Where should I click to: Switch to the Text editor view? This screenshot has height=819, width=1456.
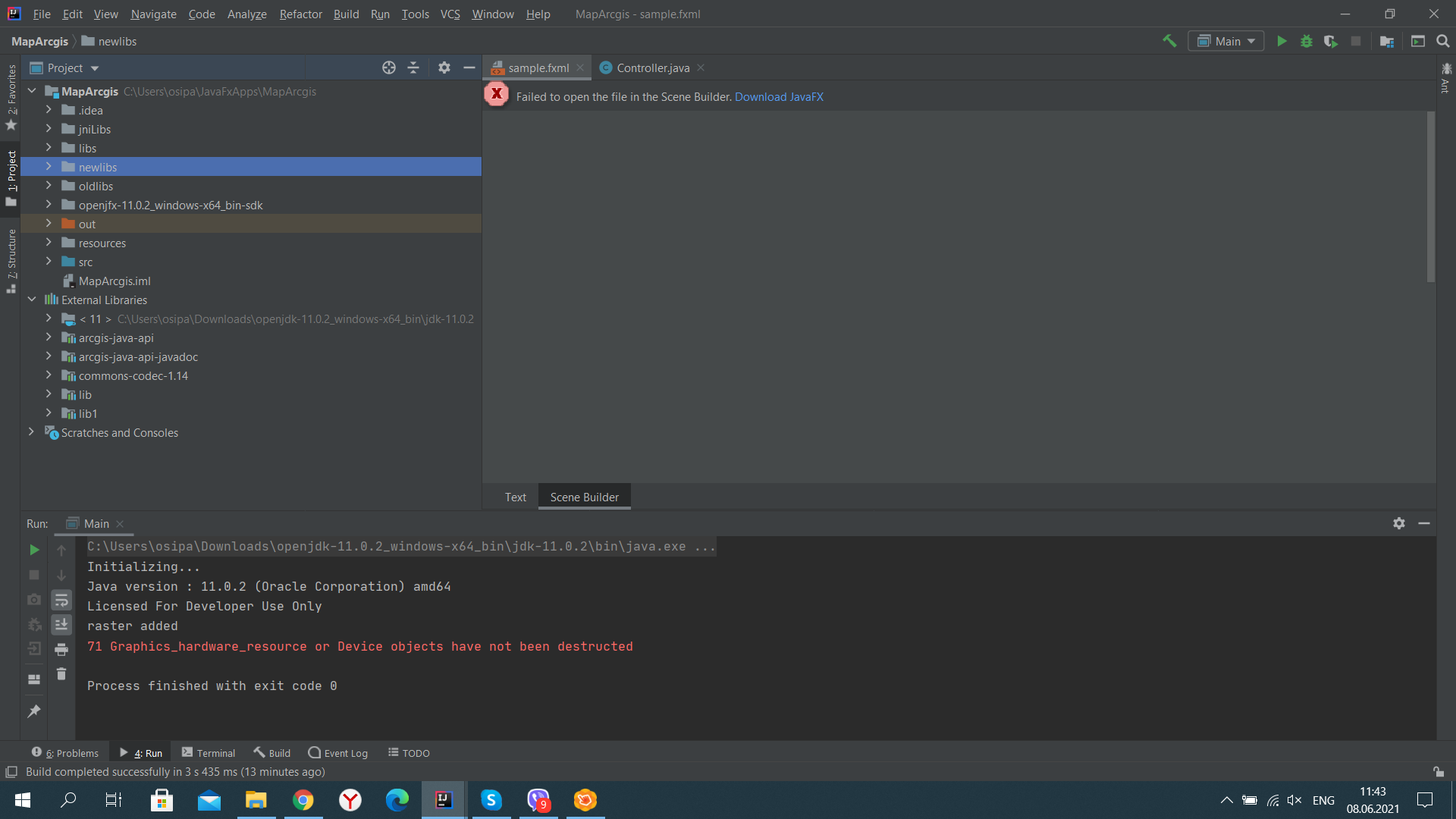click(515, 497)
